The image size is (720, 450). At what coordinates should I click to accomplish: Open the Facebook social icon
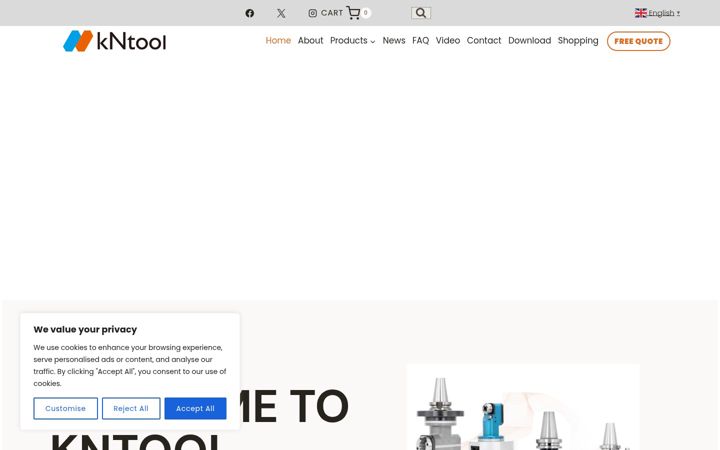tap(249, 13)
